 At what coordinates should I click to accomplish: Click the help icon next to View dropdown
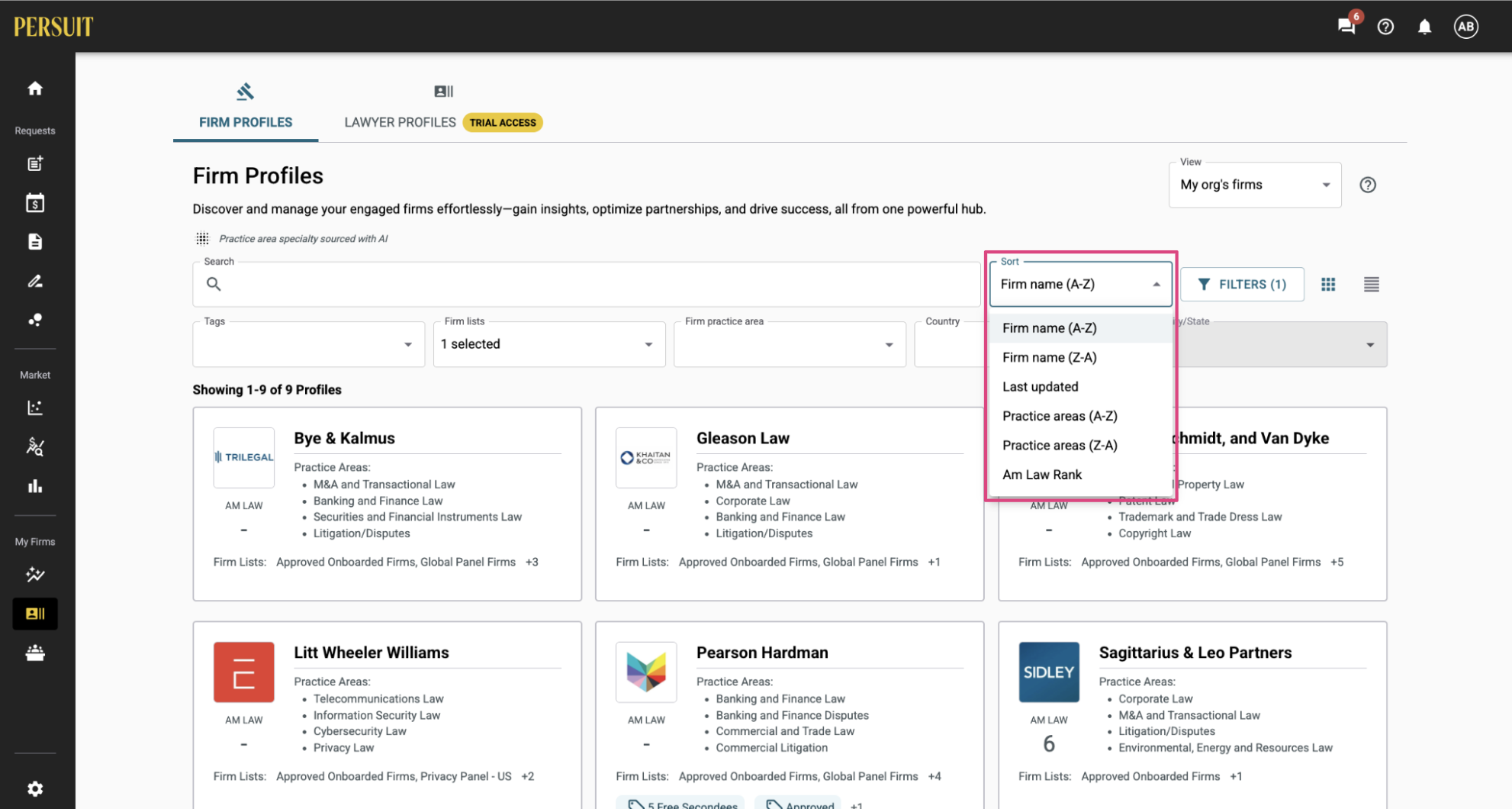[1368, 185]
